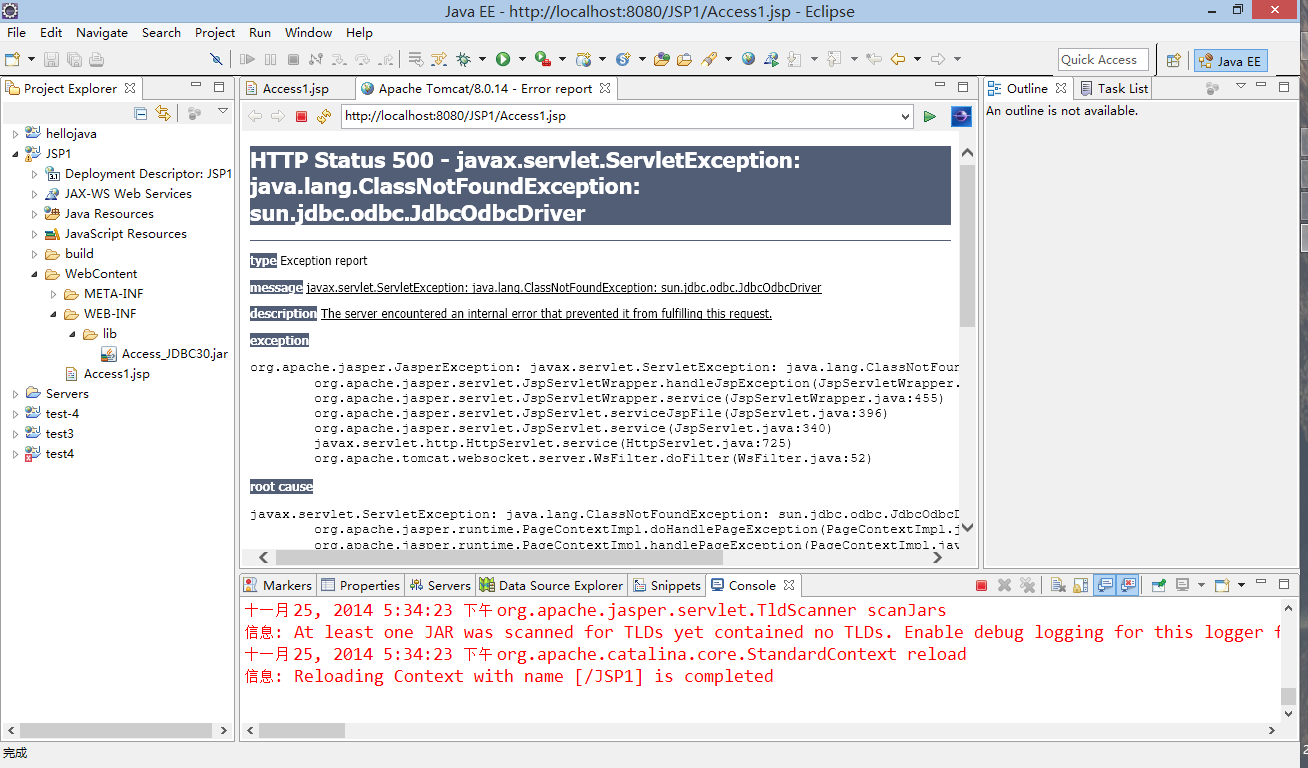1308x768 pixels.
Task: Click the Console vertical scrollbar thumb
Action: pos(1288,697)
